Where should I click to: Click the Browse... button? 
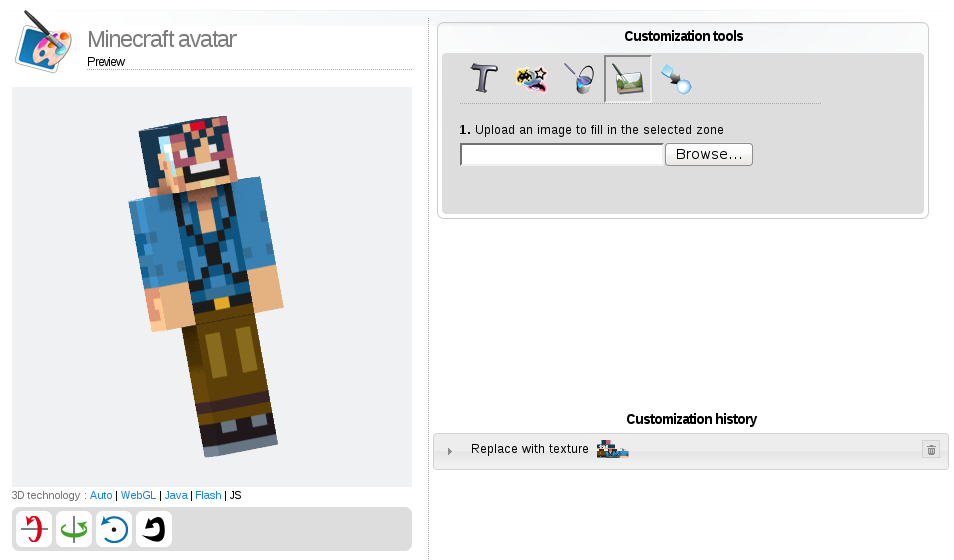pos(709,155)
